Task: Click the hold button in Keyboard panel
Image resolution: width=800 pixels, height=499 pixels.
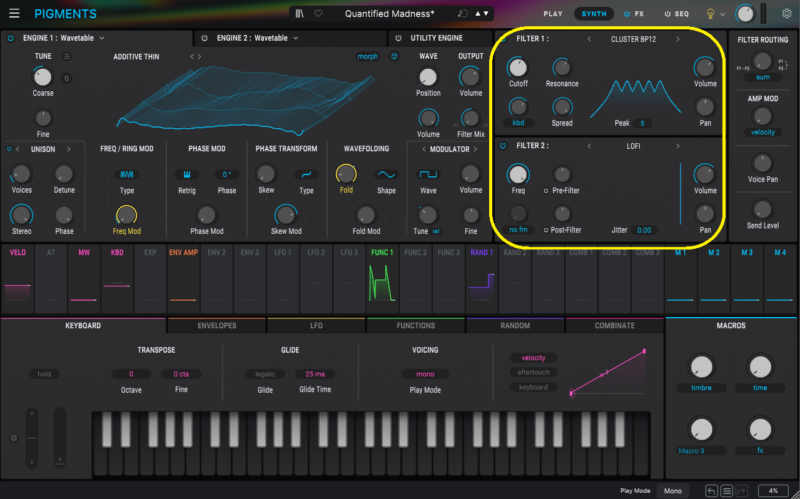Action: [x=44, y=374]
